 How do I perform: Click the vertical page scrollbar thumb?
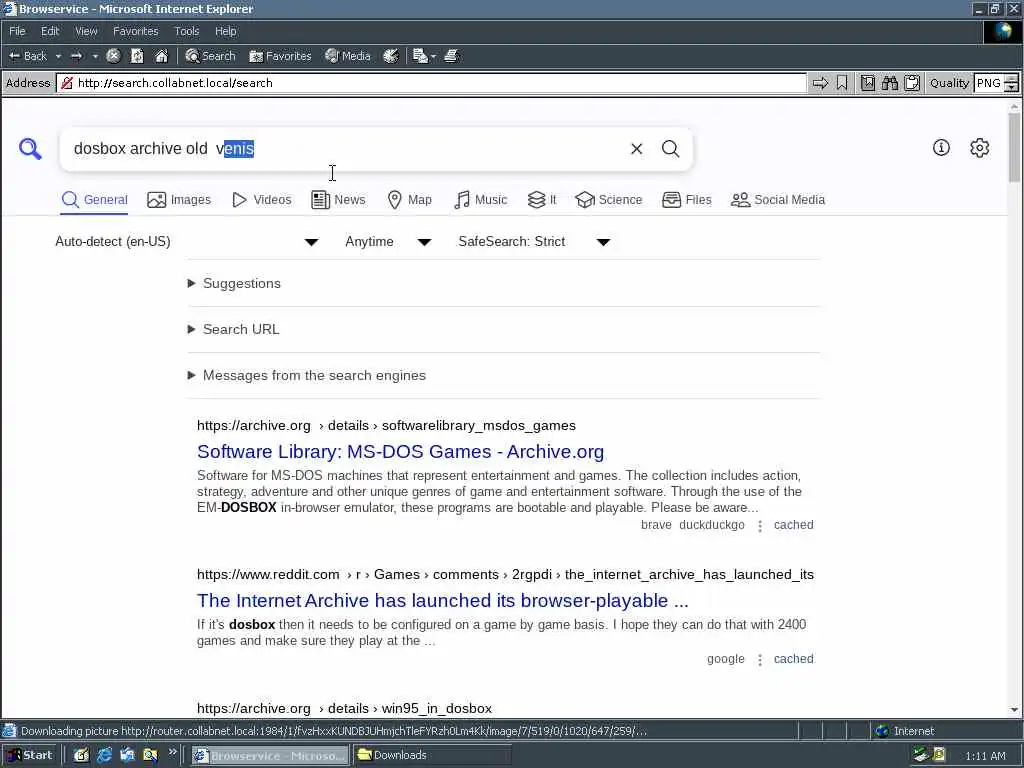coord(1014,148)
